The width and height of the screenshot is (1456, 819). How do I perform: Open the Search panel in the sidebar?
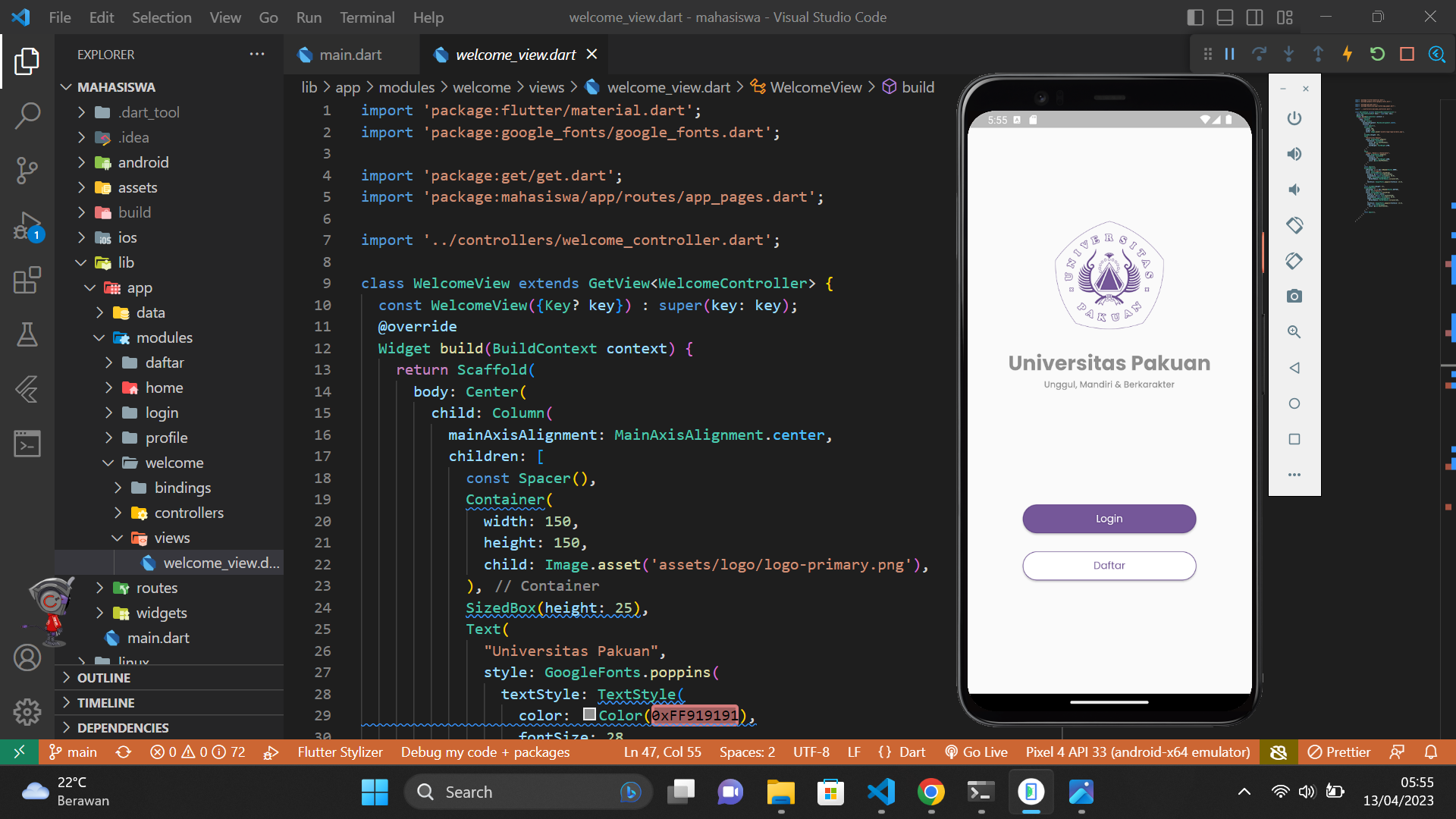[x=27, y=115]
